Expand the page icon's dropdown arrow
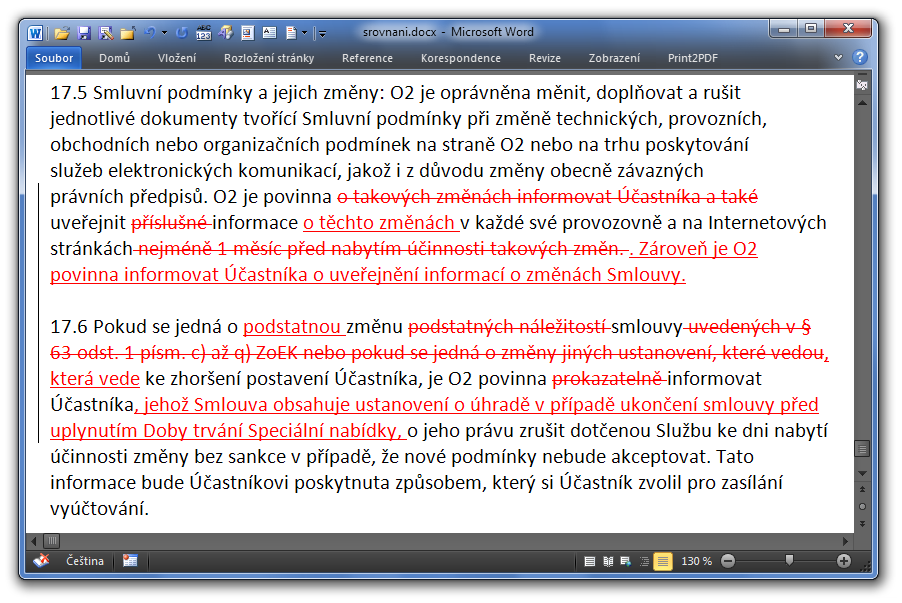The height and width of the screenshot is (603, 902). 304,33
